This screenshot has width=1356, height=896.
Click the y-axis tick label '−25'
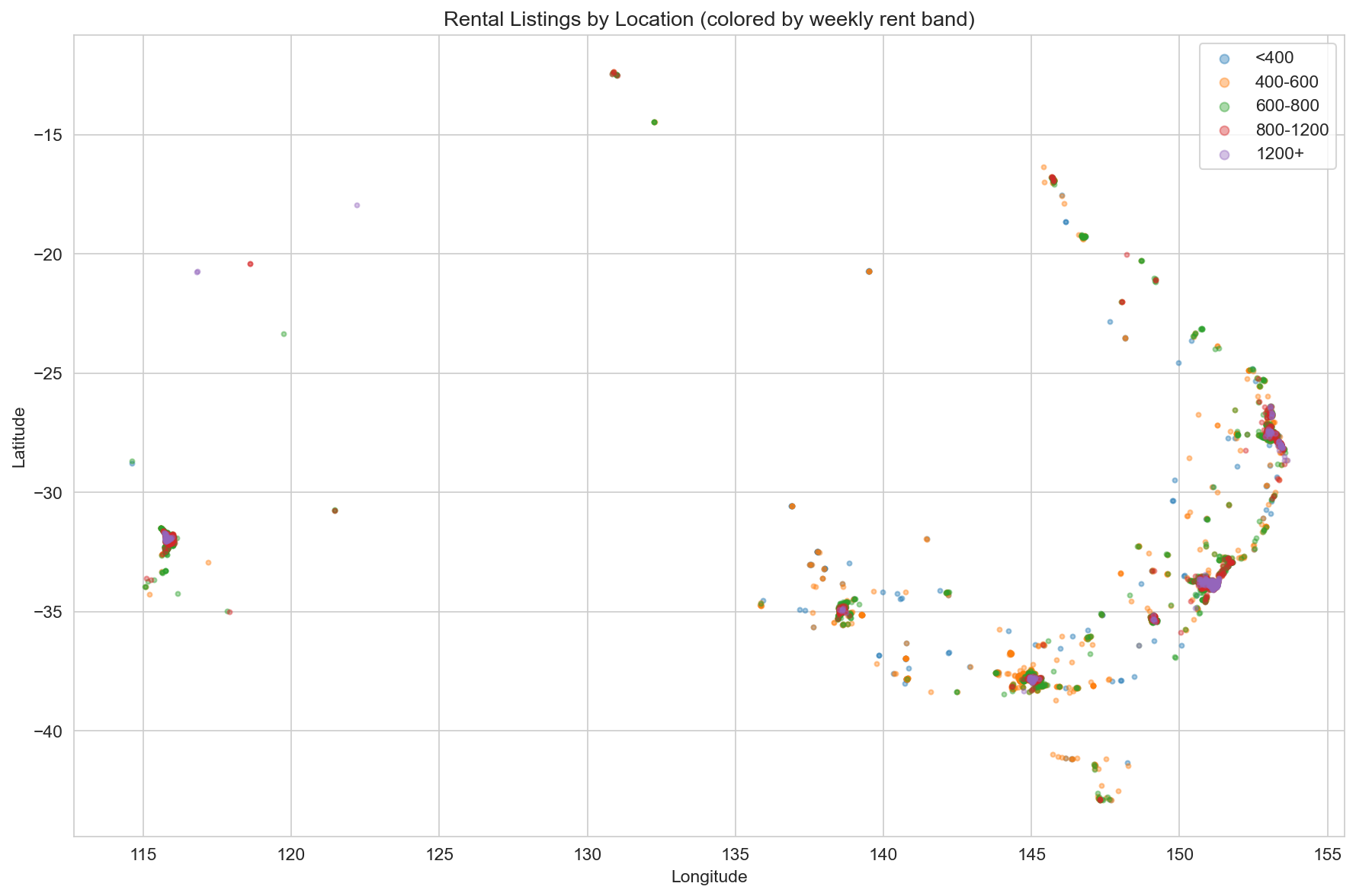click(x=49, y=373)
